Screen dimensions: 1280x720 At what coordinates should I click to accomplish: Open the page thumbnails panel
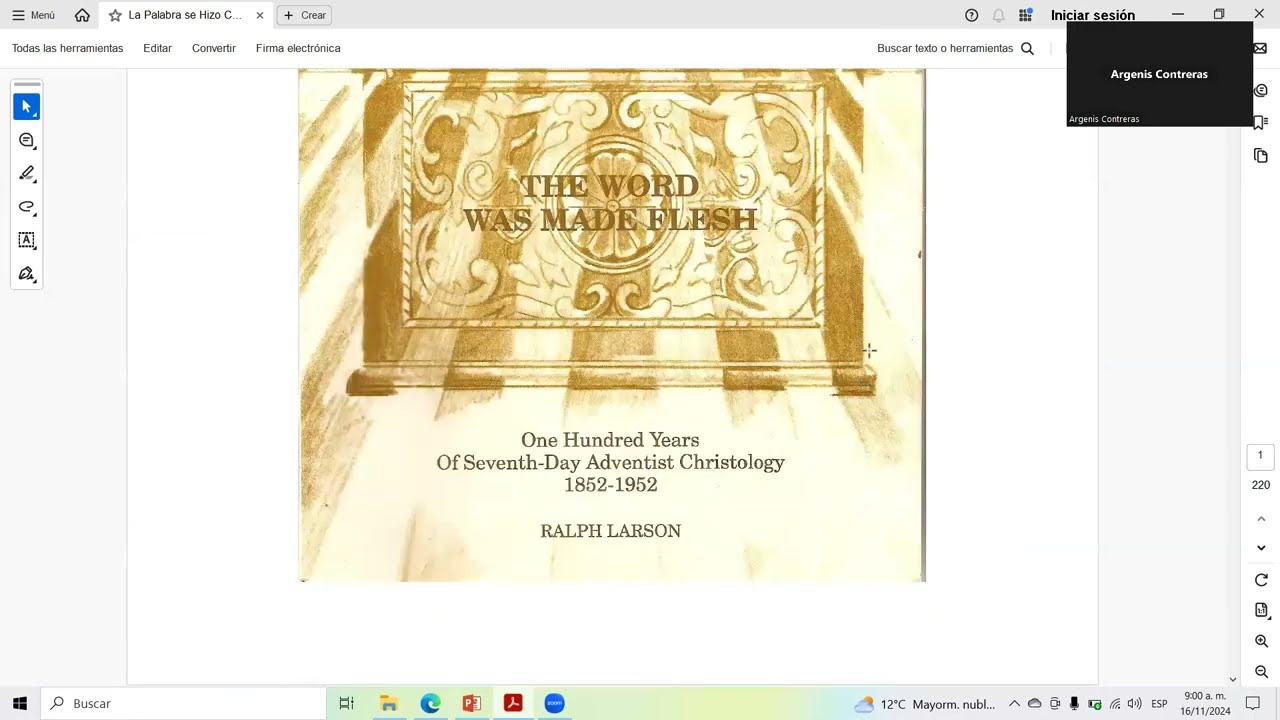[1261, 156]
